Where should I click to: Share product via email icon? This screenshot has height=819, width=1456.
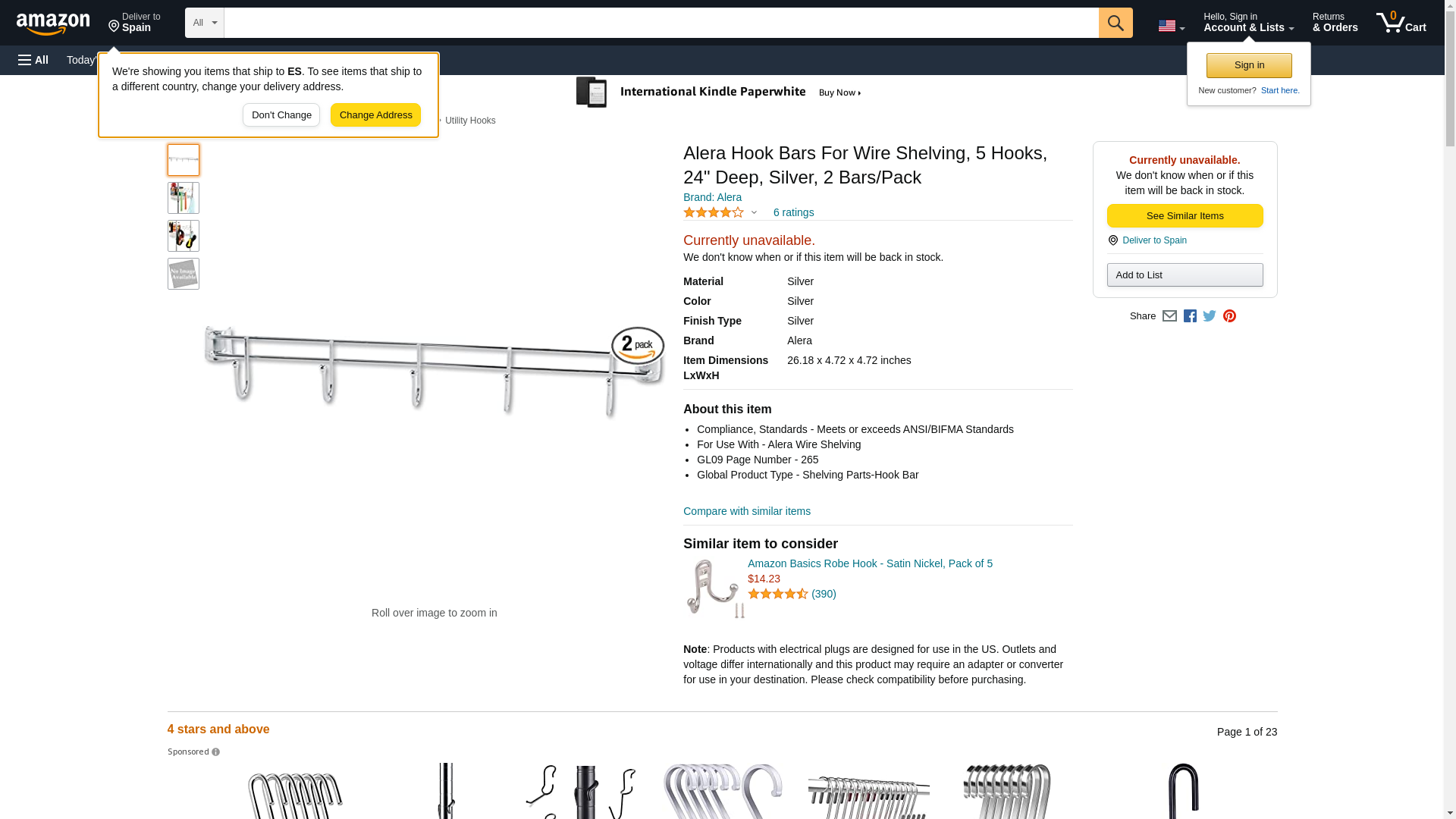(x=1169, y=316)
